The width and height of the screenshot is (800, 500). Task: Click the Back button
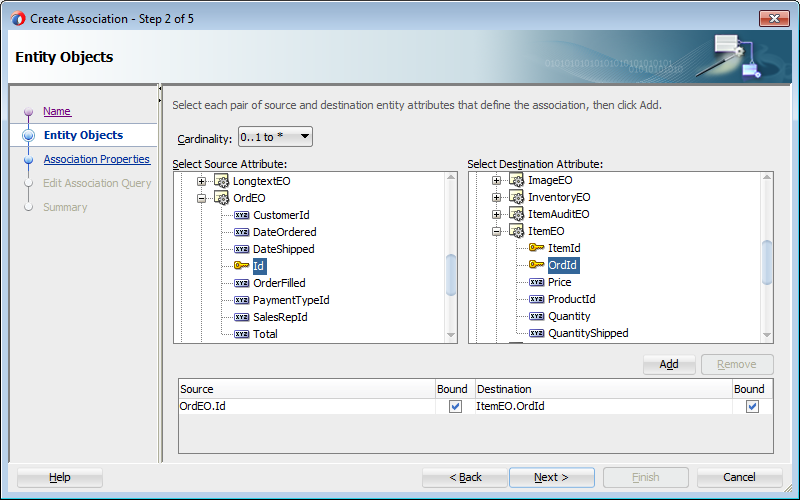[465, 477]
